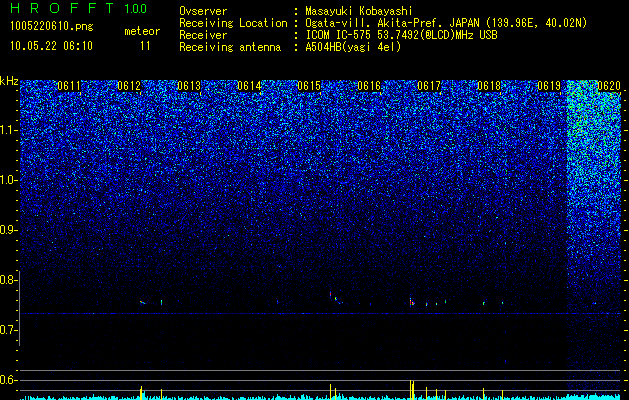The image size is (629, 400).
Task: Click the observer name Masayuki Kobayashi
Action: tap(359, 11)
